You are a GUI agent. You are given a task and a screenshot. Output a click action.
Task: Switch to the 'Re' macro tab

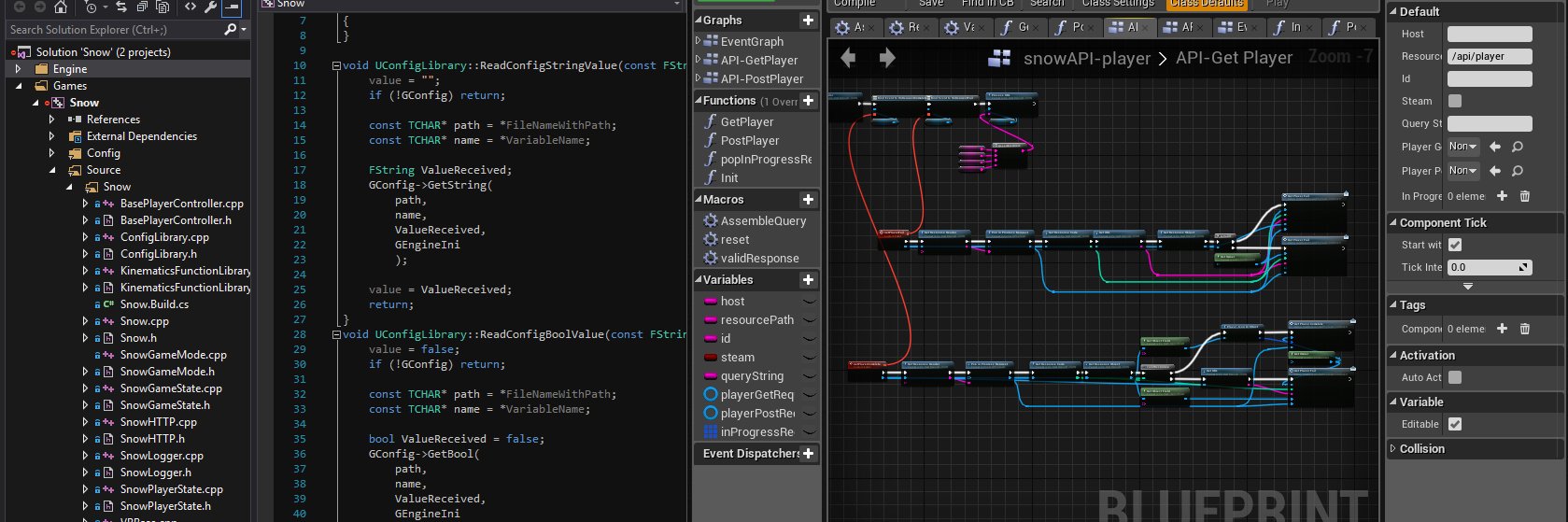pyautogui.click(x=911, y=27)
